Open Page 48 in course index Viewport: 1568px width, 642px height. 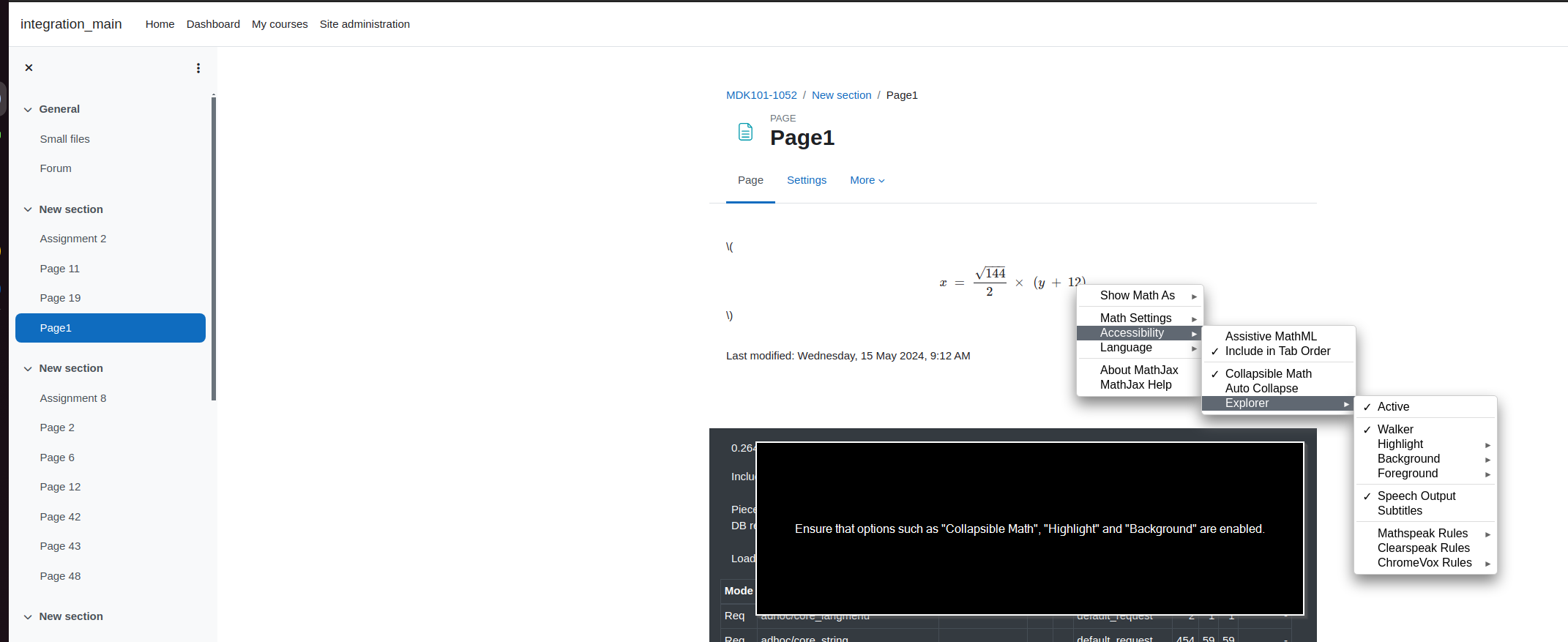pyautogui.click(x=60, y=576)
